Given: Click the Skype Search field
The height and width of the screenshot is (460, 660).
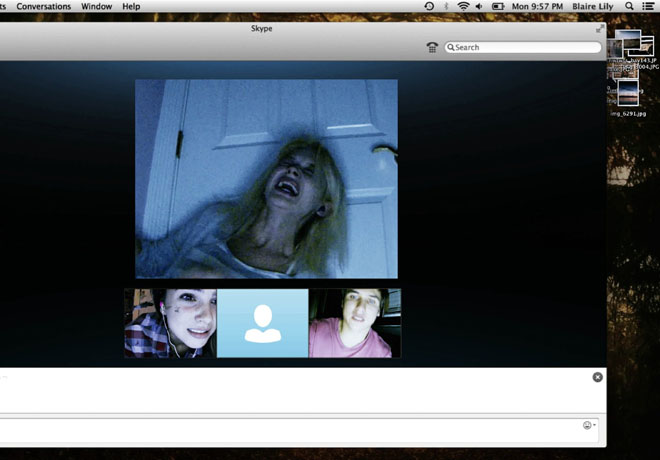Looking at the screenshot, I should (523, 47).
